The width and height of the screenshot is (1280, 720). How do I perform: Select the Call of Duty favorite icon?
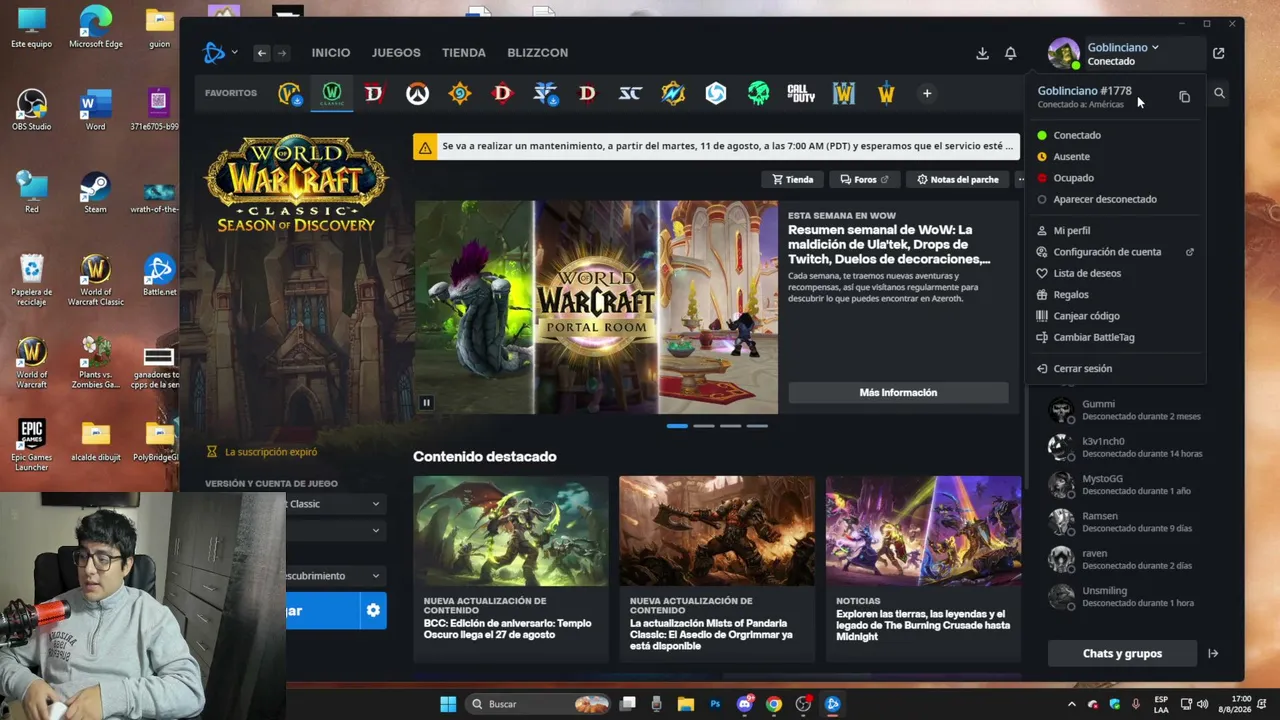point(801,94)
